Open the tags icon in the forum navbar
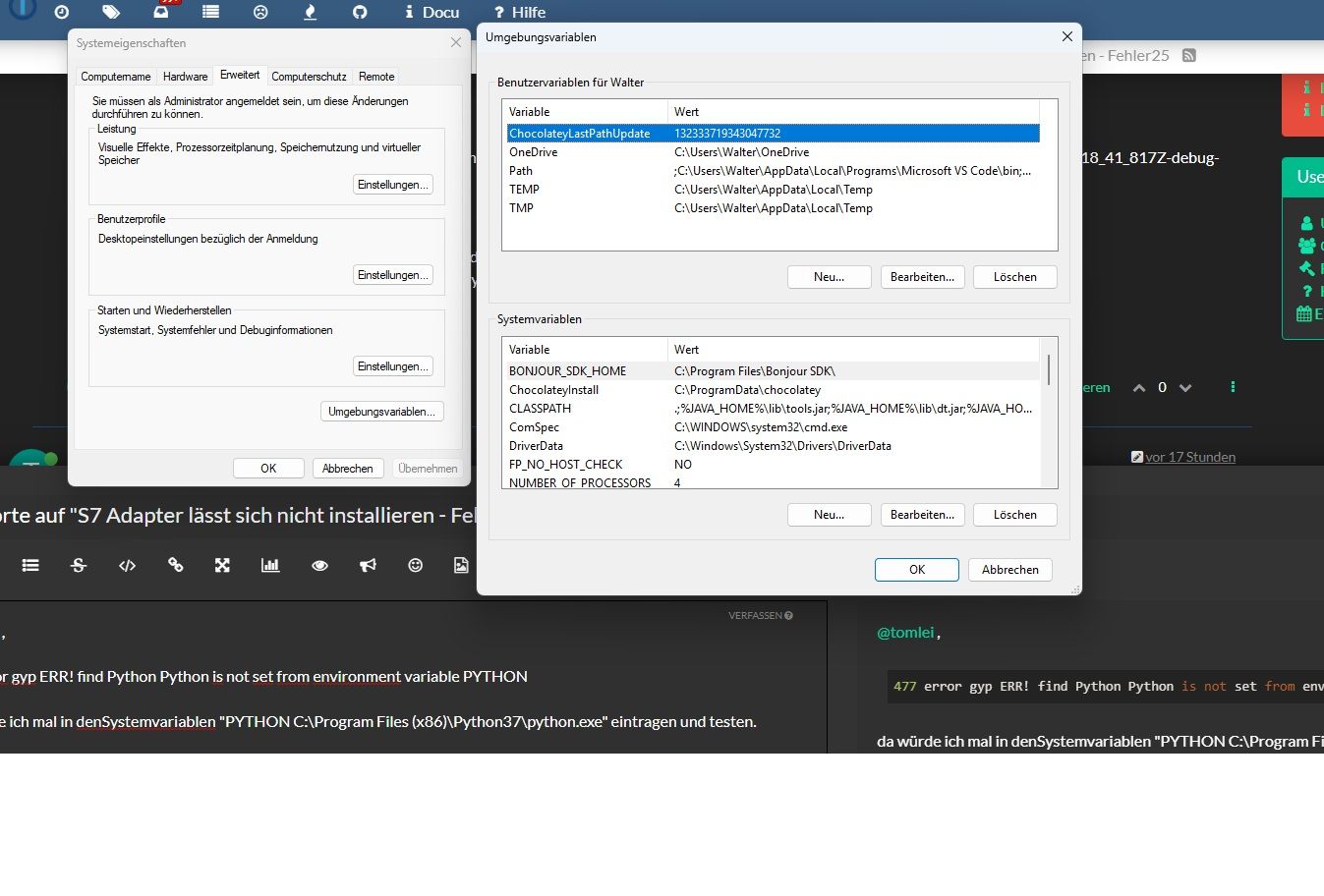Screen dimensions: 1324x896 pos(111,12)
